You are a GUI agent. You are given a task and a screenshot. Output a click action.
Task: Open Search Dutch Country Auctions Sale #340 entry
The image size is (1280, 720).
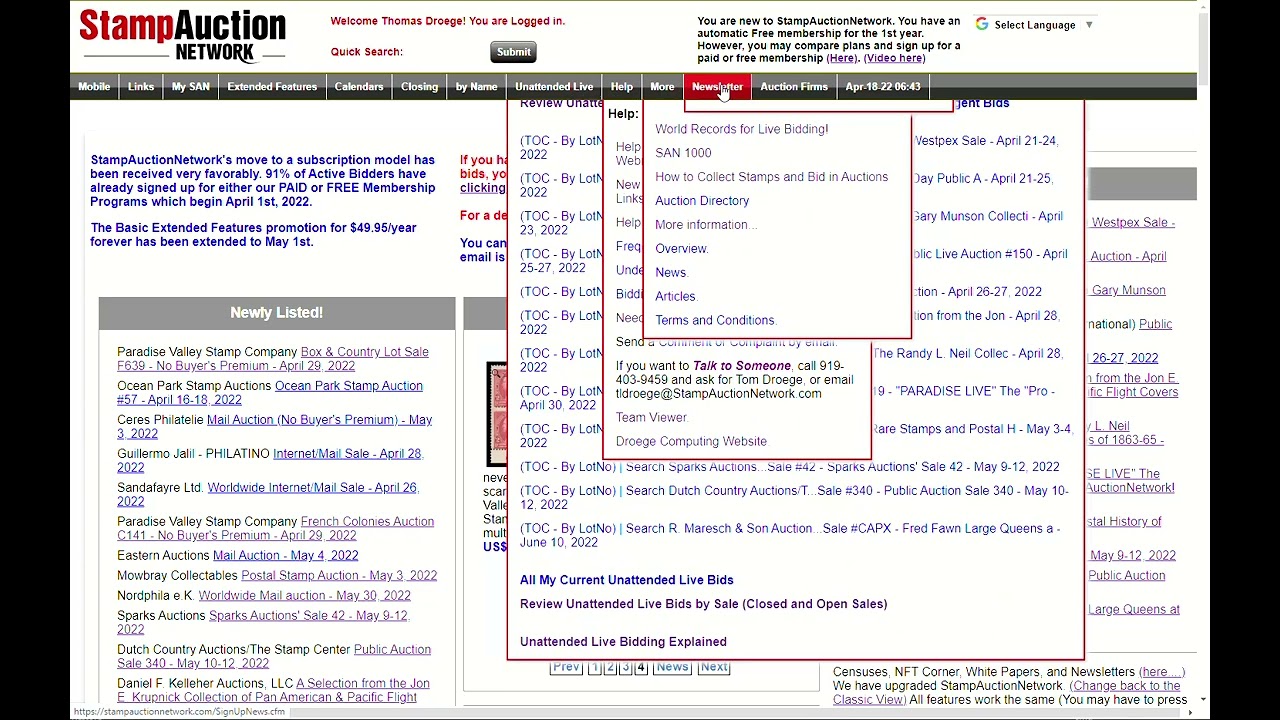794,498
